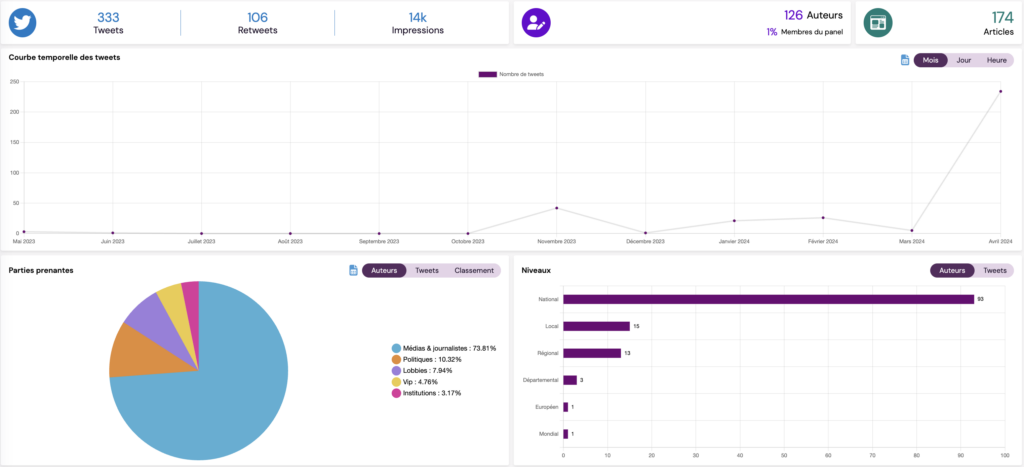Switch timeline granularity to Heure
1024x467 pixels.
(996, 60)
